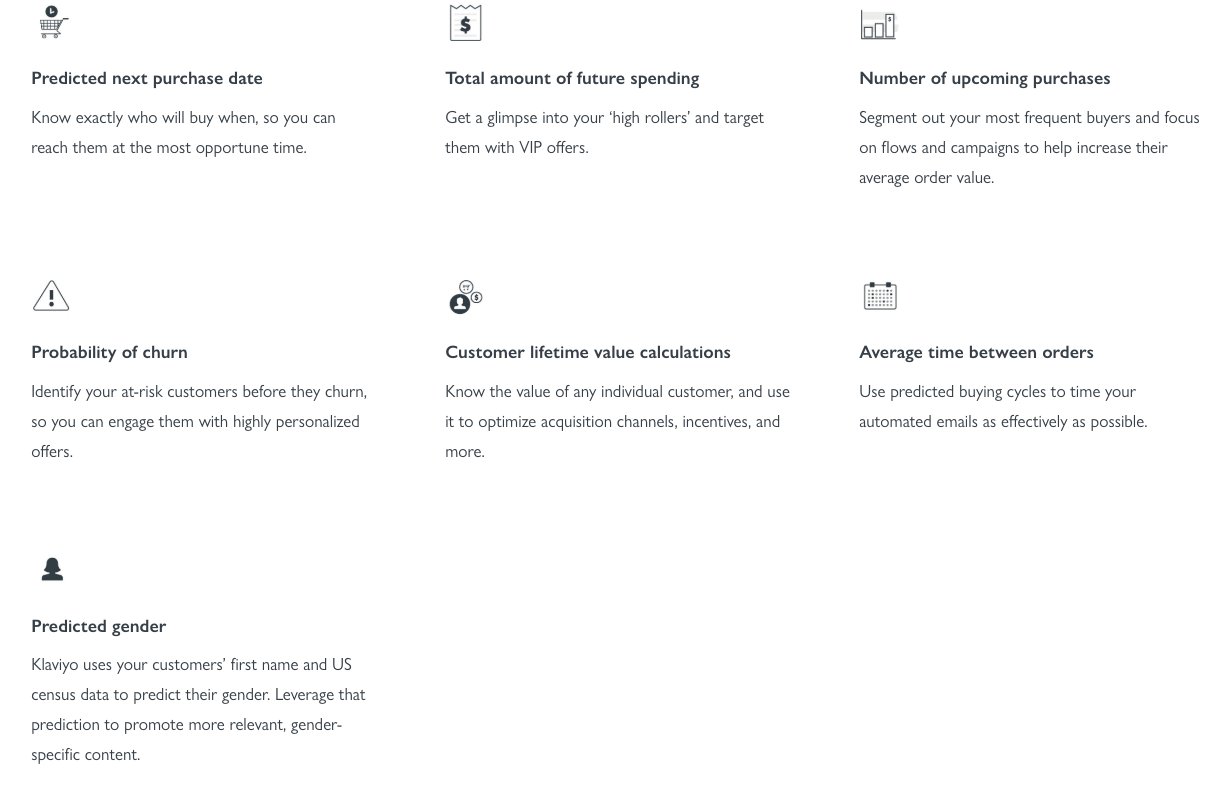Click the 'high rollers' VIP offers description
Image resolution: width=1222 pixels, height=790 pixels.
(604, 132)
